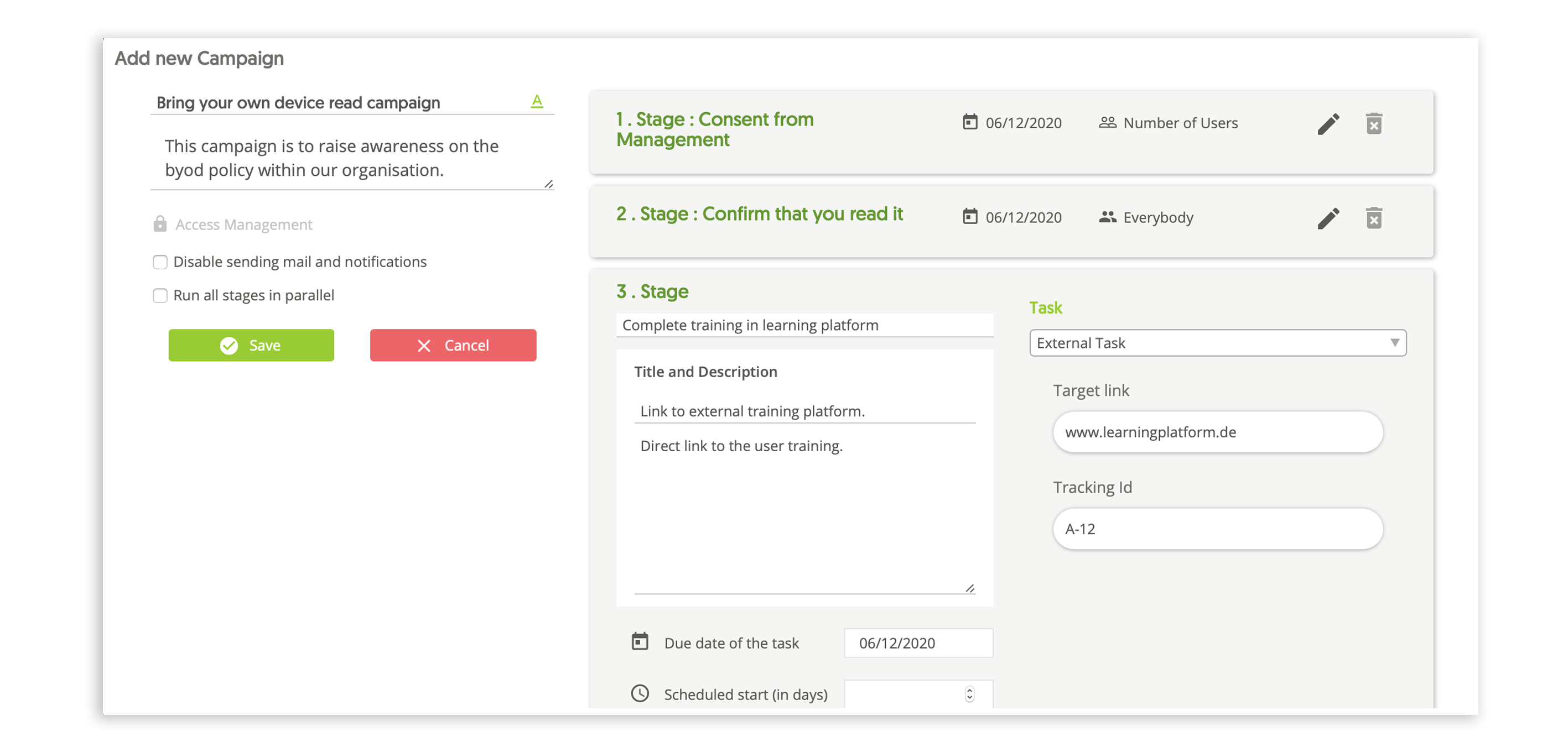Open due date picker field 06/12/2020
The image size is (1568, 752).
tap(917, 643)
